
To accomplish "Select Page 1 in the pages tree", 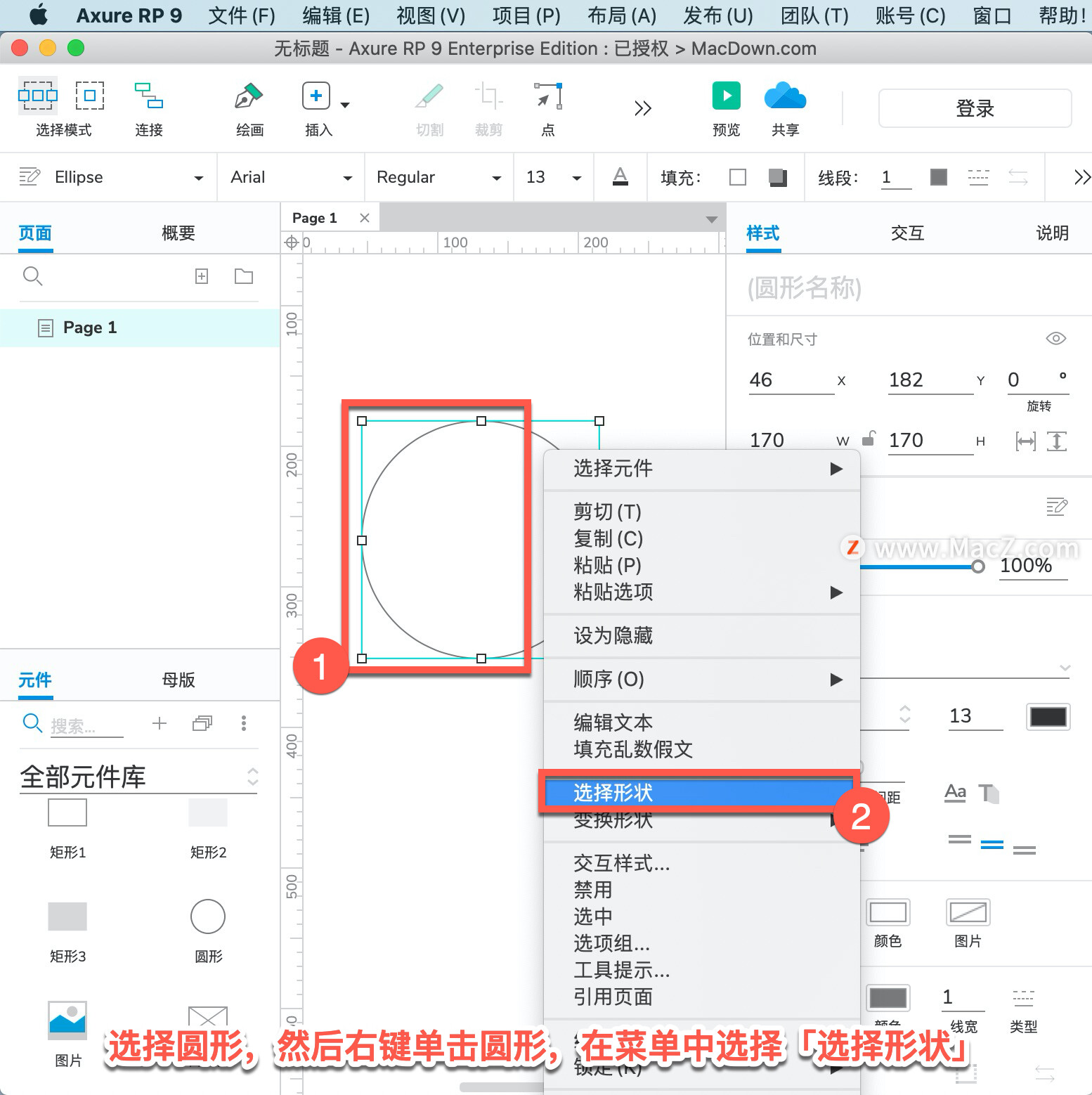I will tap(140, 328).
